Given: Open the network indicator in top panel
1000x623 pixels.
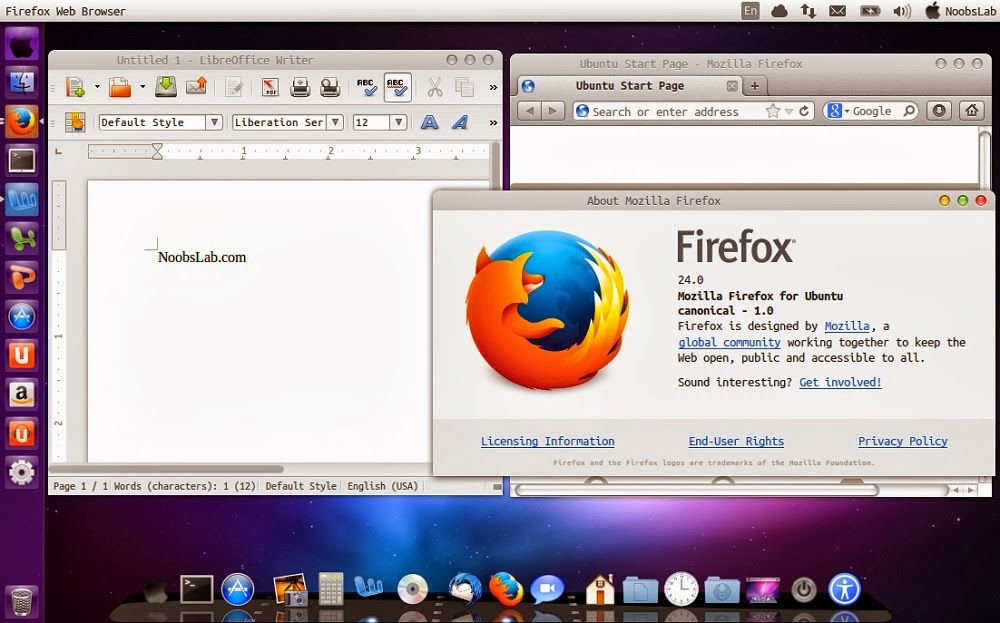Looking at the screenshot, I should pyautogui.click(x=809, y=11).
